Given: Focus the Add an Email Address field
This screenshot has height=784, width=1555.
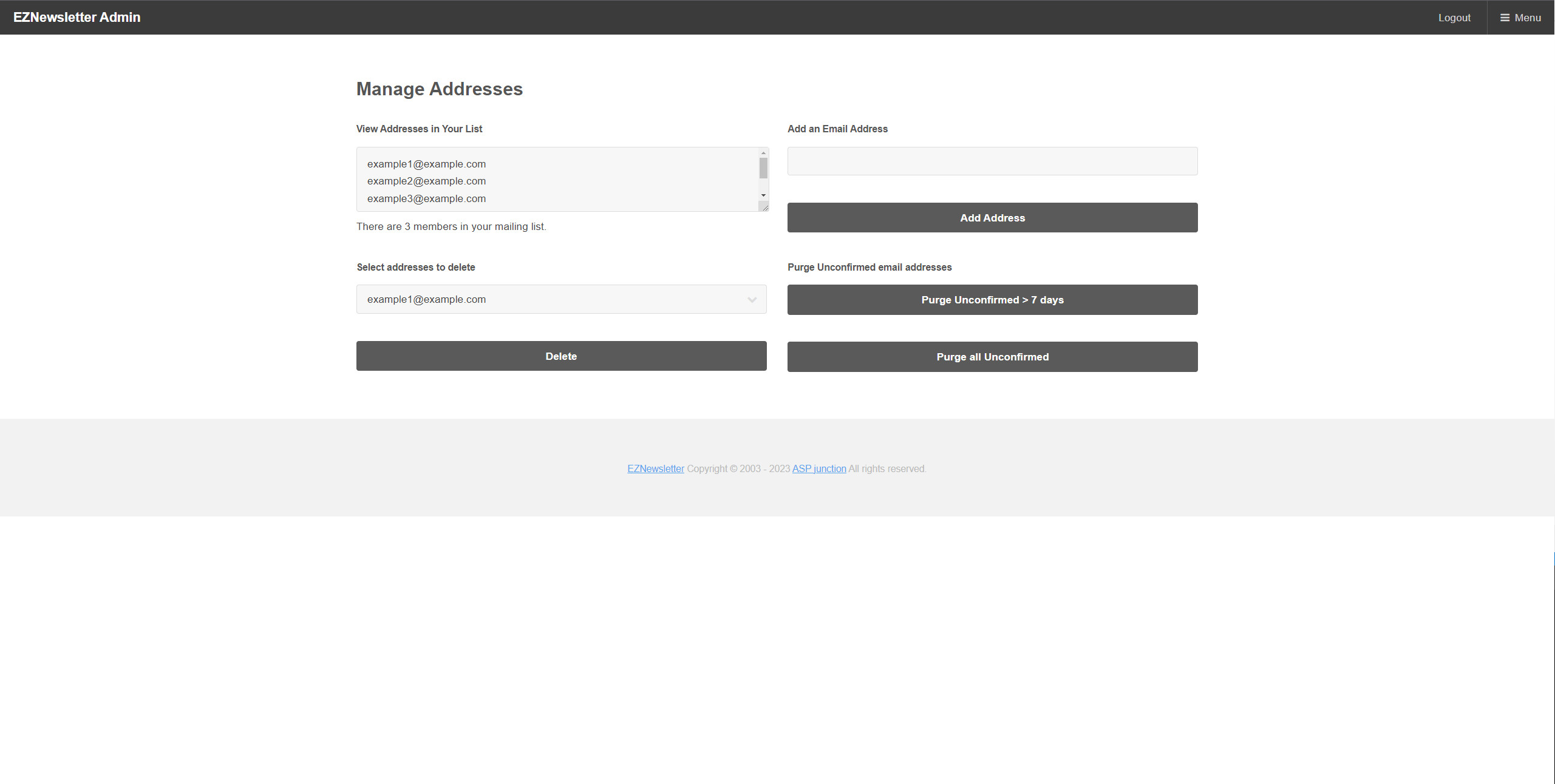Looking at the screenshot, I should point(992,161).
